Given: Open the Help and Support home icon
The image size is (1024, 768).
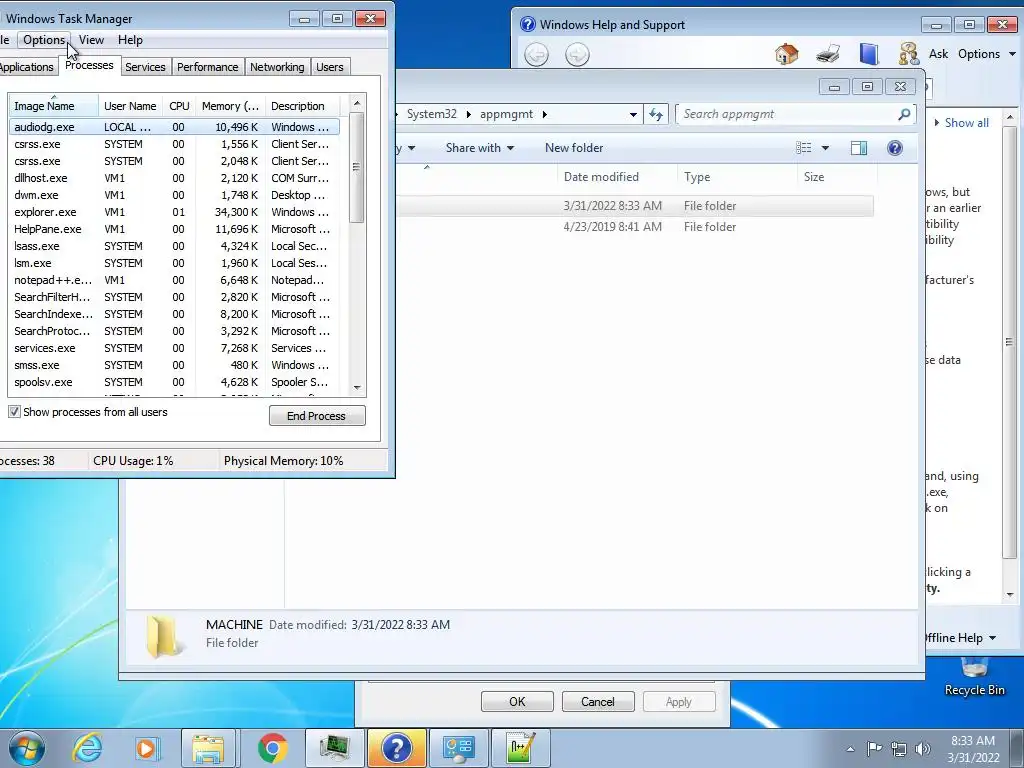Looking at the screenshot, I should tap(786, 54).
